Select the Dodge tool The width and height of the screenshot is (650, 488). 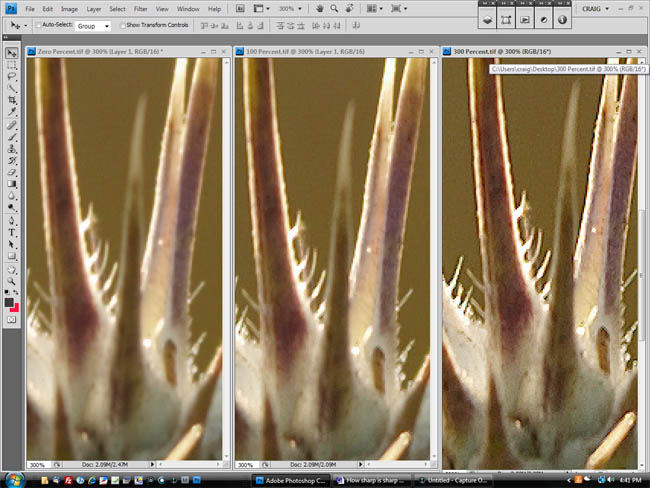click(x=12, y=207)
